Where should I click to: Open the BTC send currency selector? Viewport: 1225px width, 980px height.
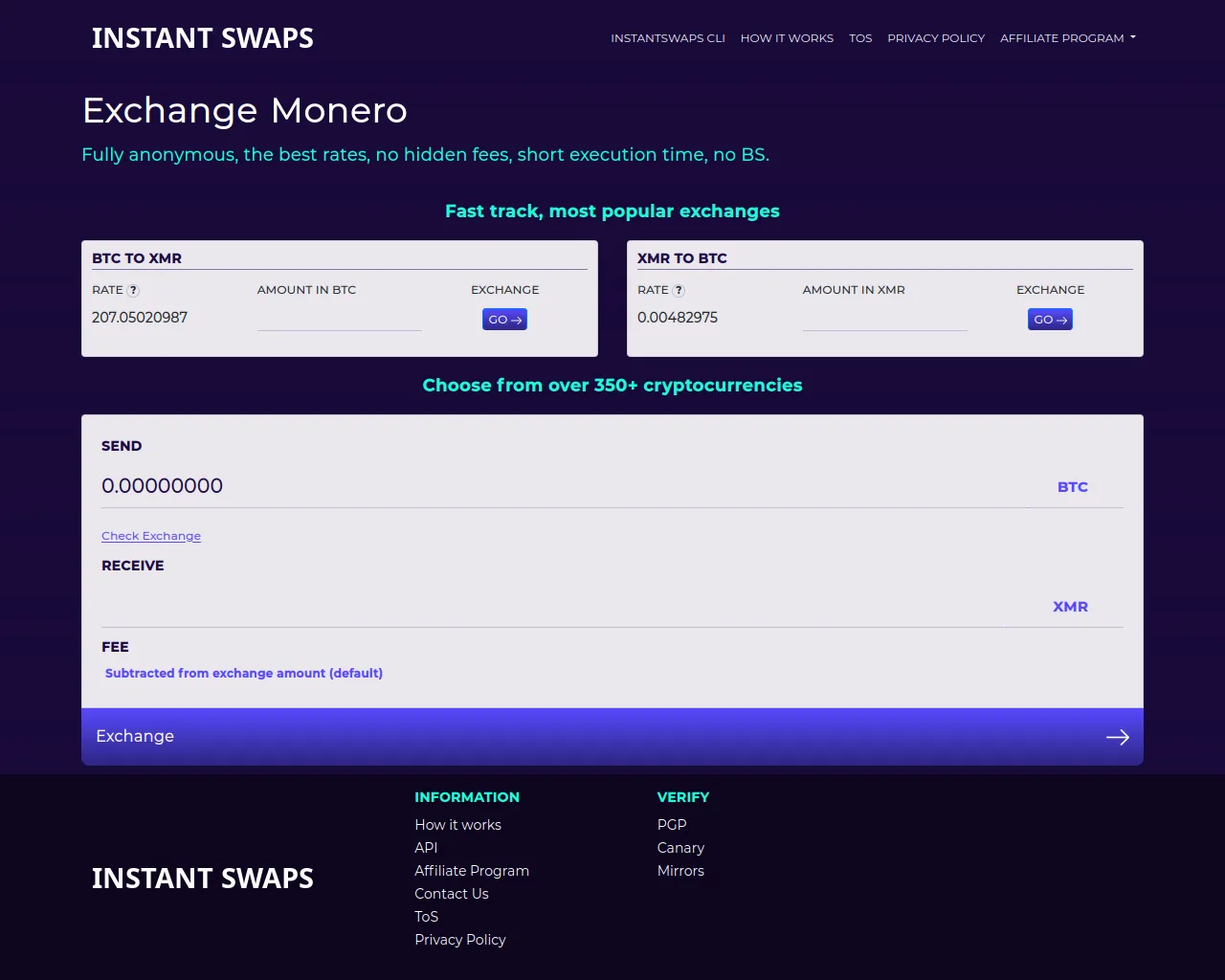1073,487
